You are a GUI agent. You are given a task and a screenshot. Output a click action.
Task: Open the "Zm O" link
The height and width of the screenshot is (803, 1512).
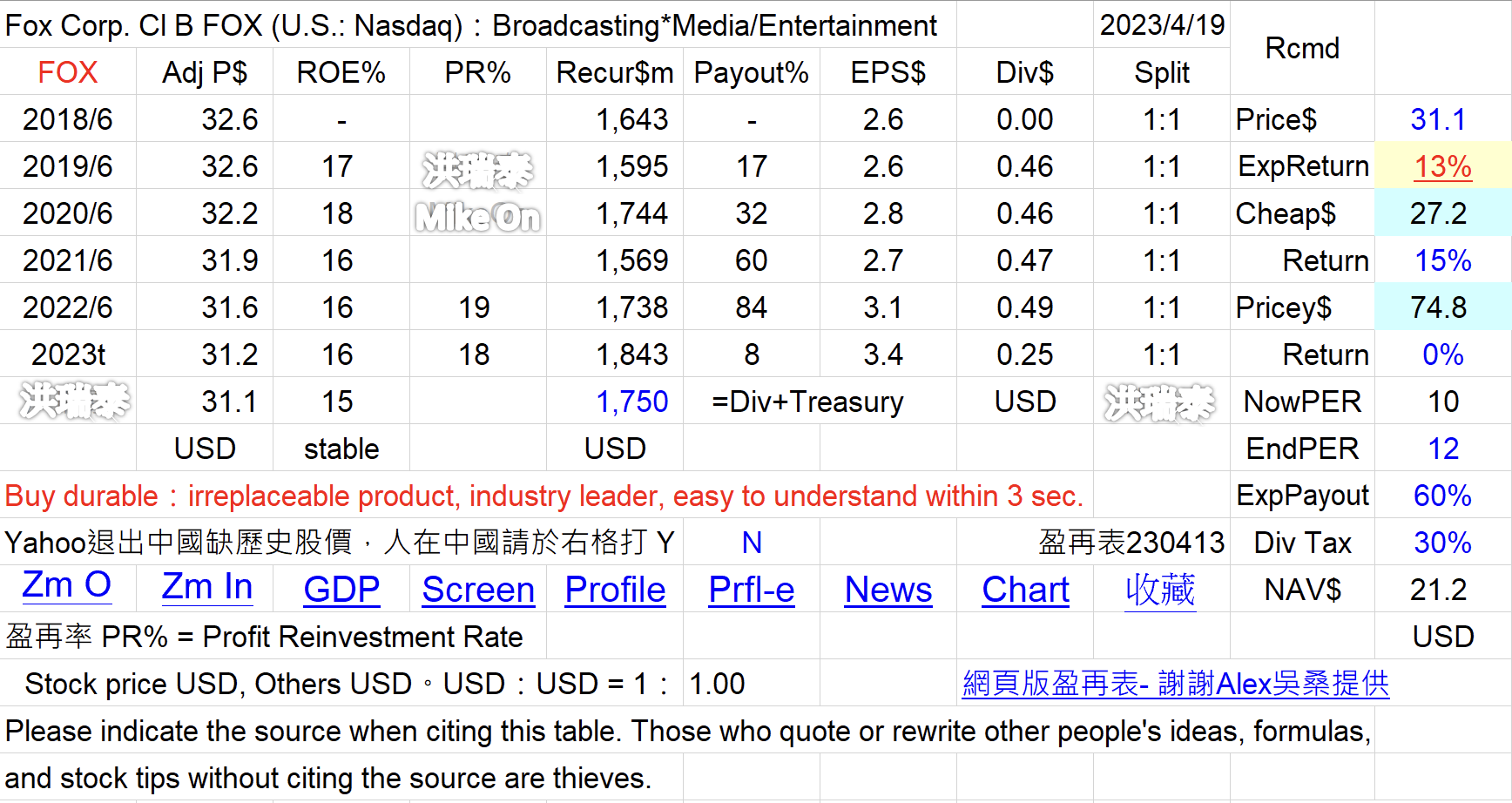[x=67, y=585]
